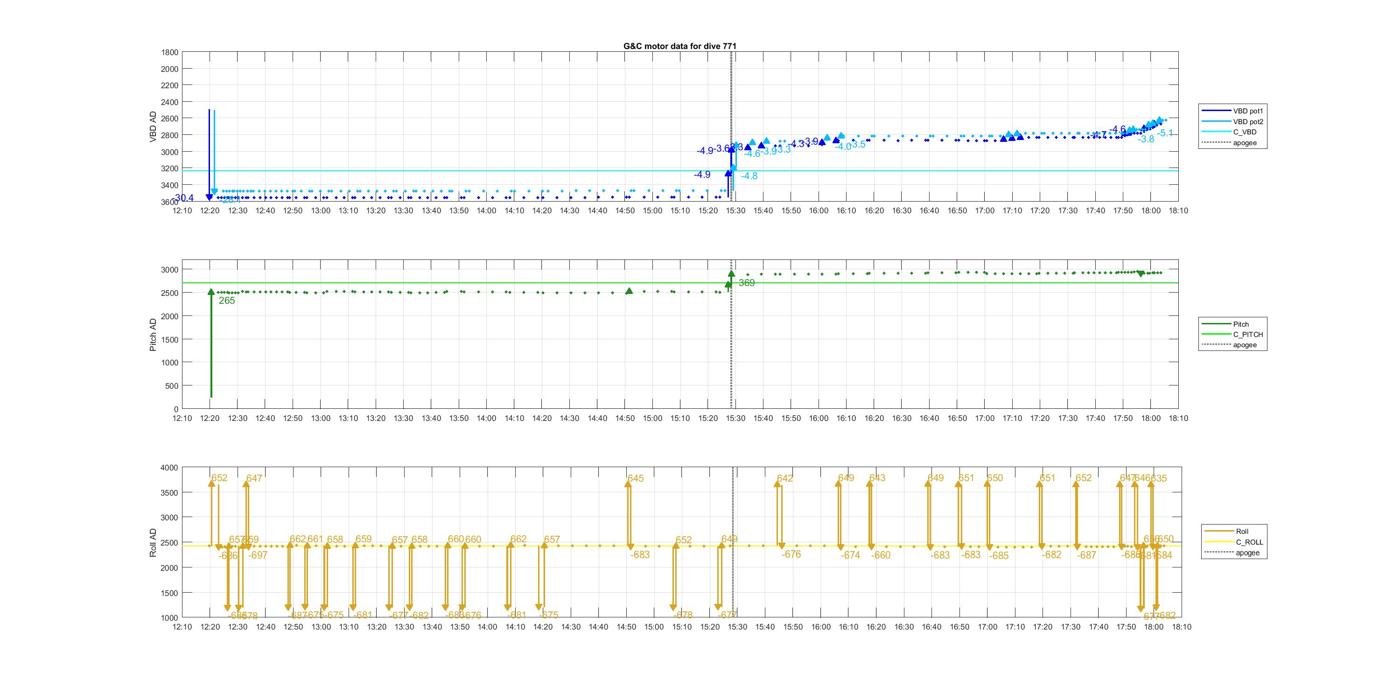The height and width of the screenshot is (693, 1400).
Task: Click the "650" roll label near 17:00
Action: pyautogui.click(x=995, y=478)
